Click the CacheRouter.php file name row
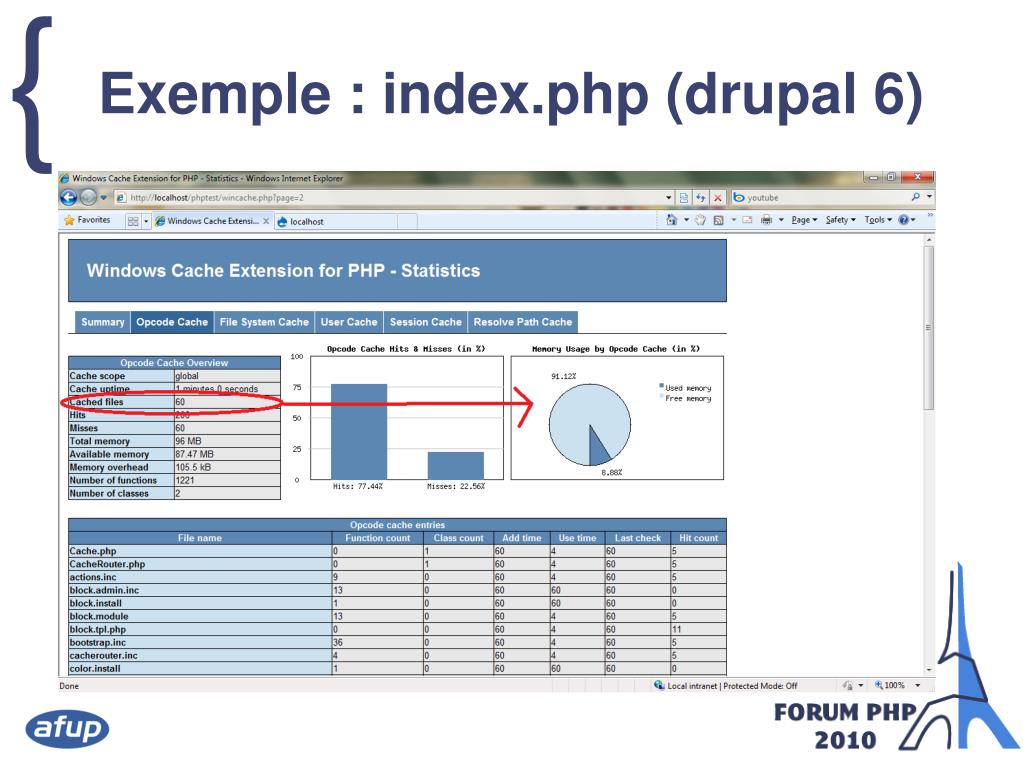 pyautogui.click(x=200, y=564)
